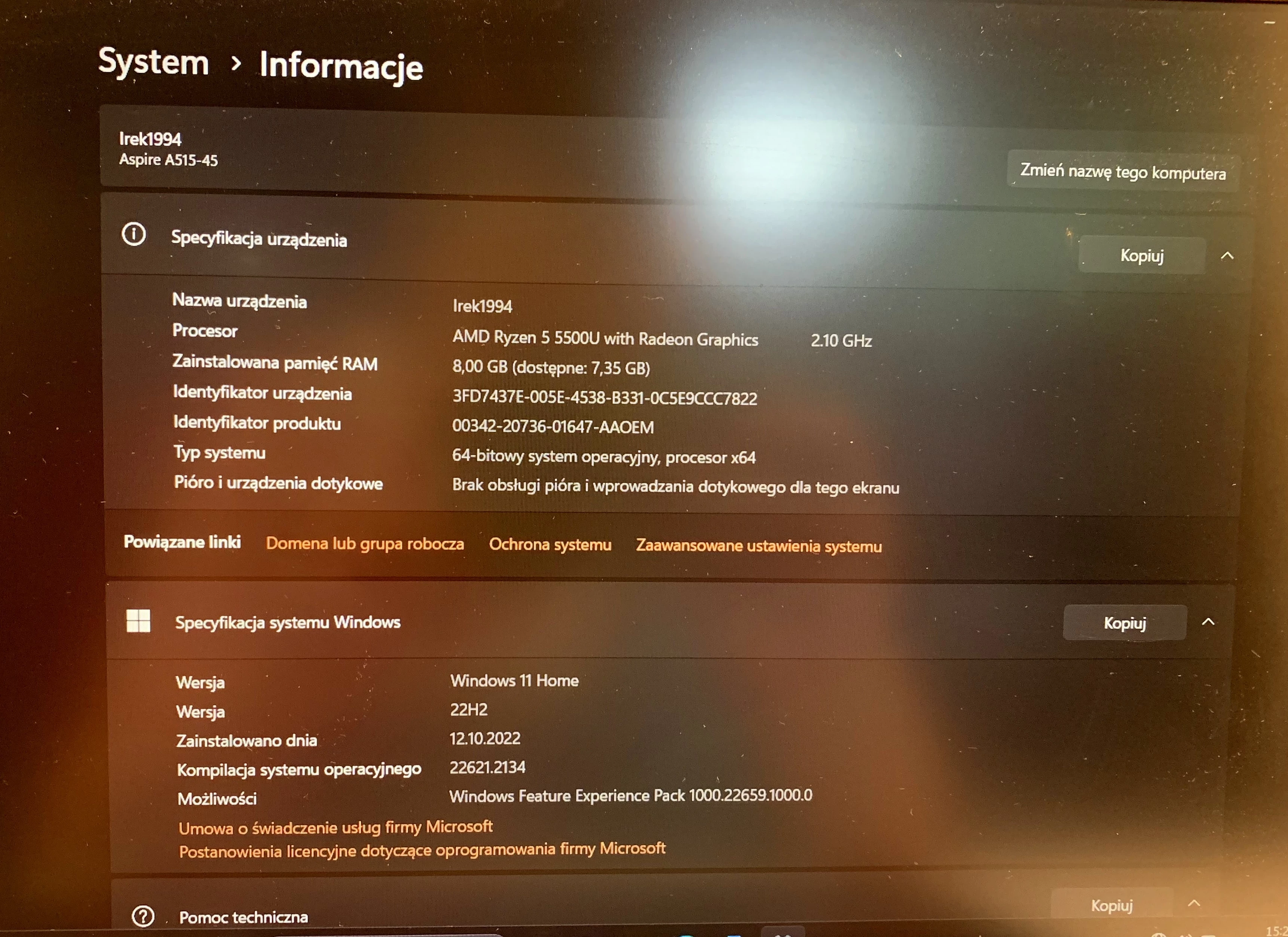Collapse the Specyfikacja urządzenia section chevron
The height and width of the screenshot is (937, 1288).
click(x=1227, y=256)
